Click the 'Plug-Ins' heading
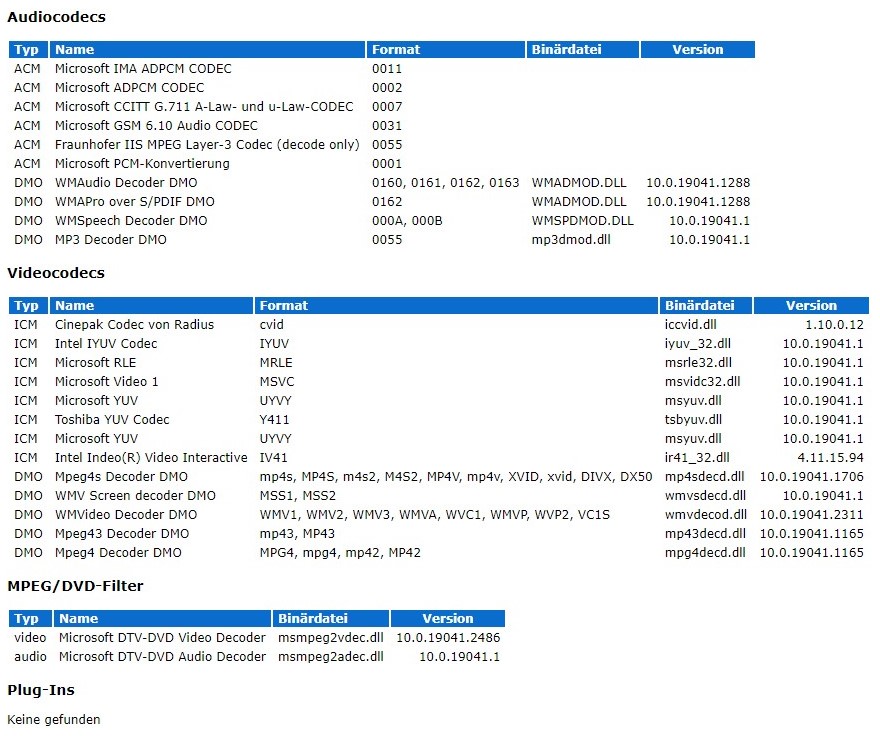Image resolution: width=880 pixels, height=736 pixels. (x=41, y=690)
